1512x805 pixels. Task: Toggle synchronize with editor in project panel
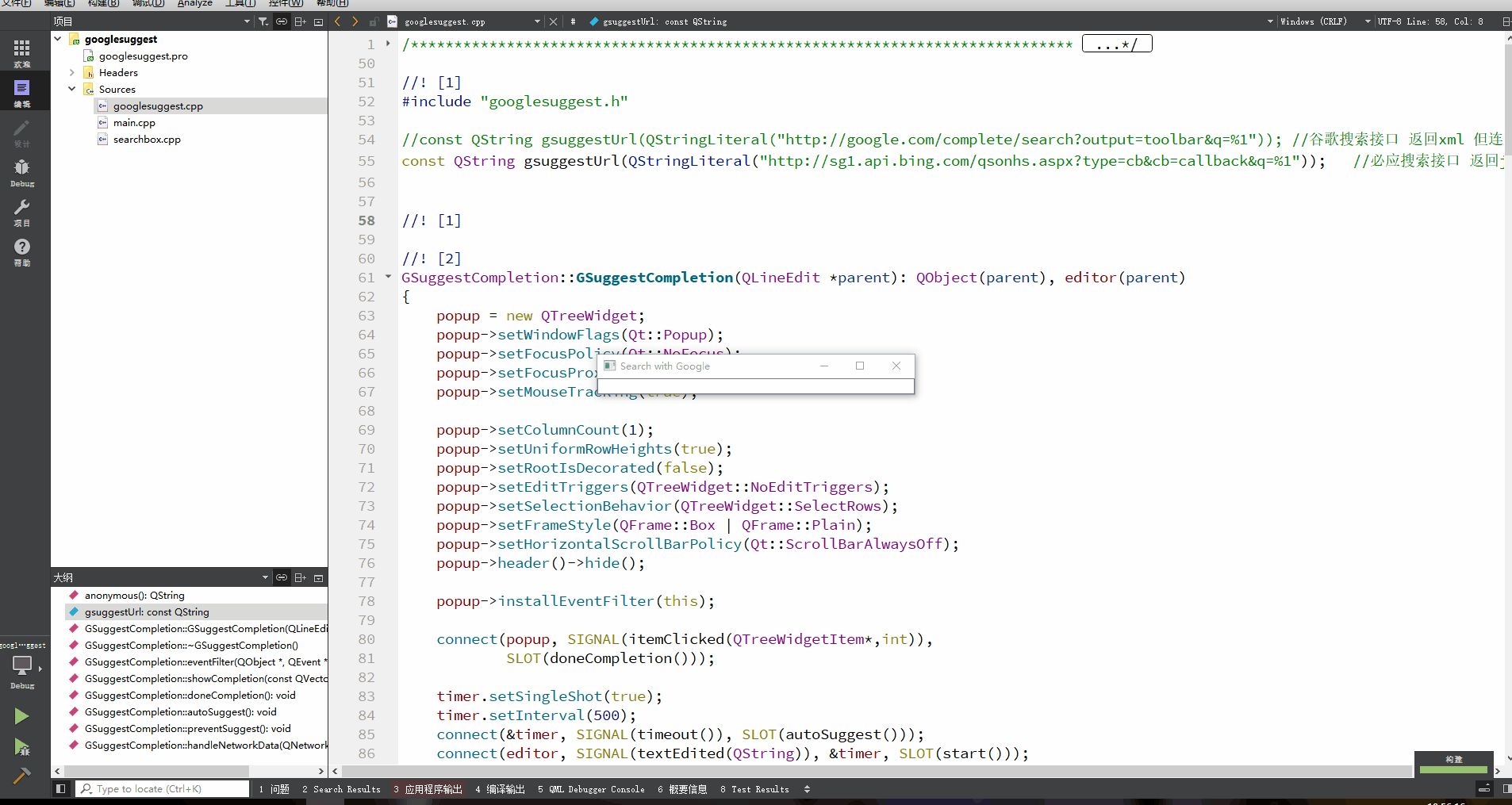point(282,21)
